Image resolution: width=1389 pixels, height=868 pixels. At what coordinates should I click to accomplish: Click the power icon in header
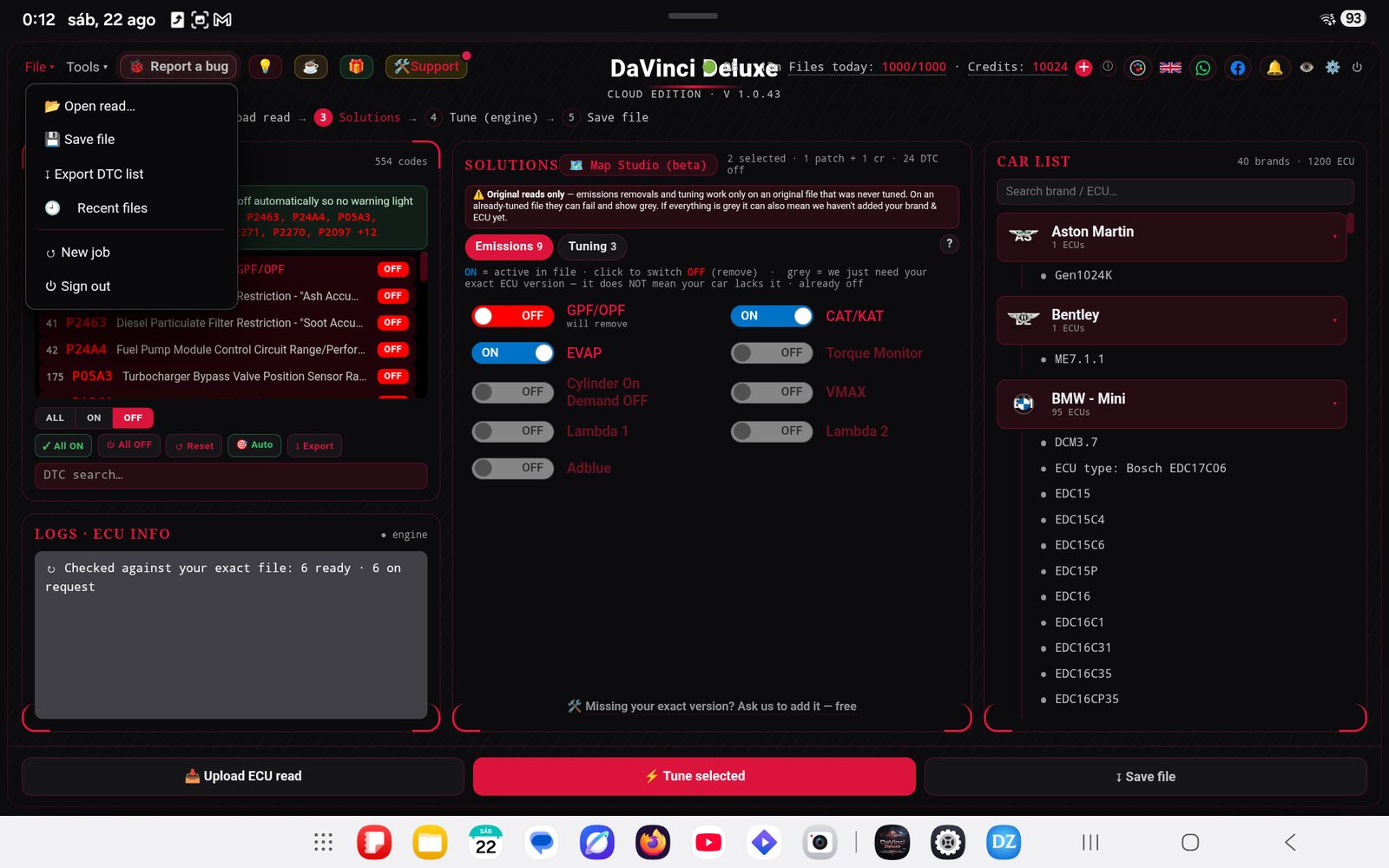(1357, 67)
